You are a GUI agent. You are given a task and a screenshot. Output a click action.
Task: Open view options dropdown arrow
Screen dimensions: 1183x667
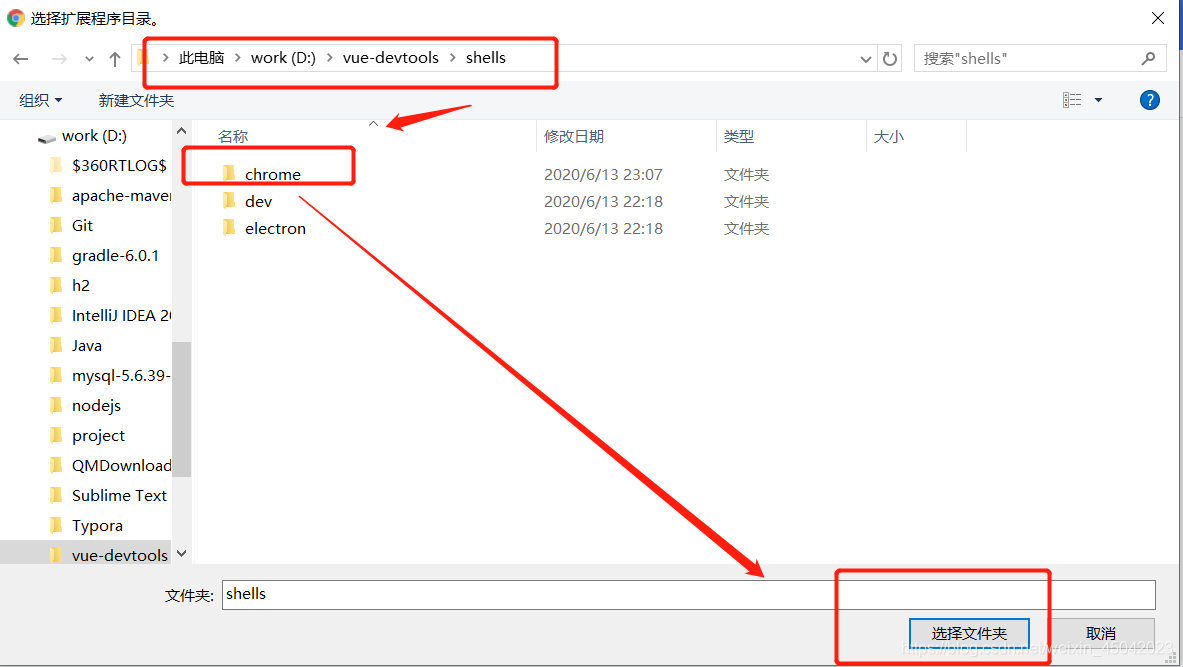pyautogui.click(x=1098, y=100)
